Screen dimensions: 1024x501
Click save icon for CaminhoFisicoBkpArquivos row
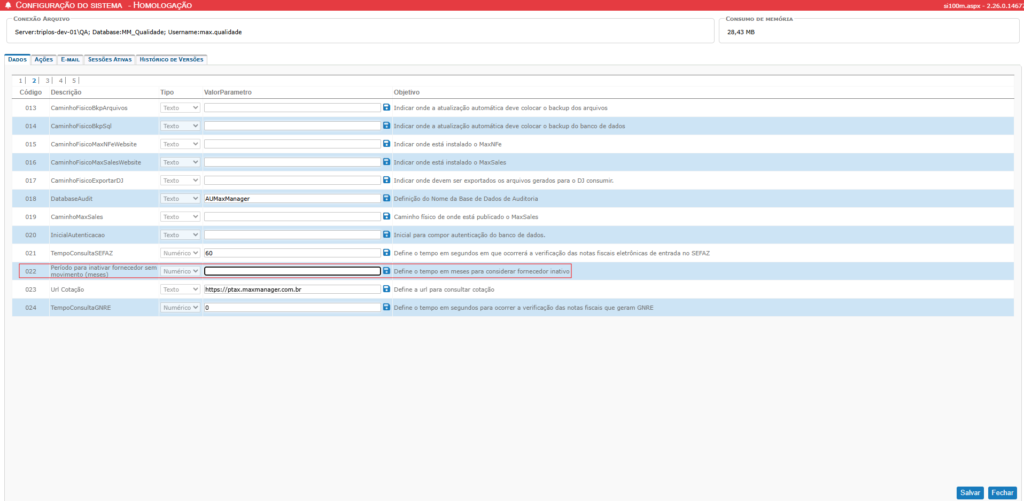(386, 107)
